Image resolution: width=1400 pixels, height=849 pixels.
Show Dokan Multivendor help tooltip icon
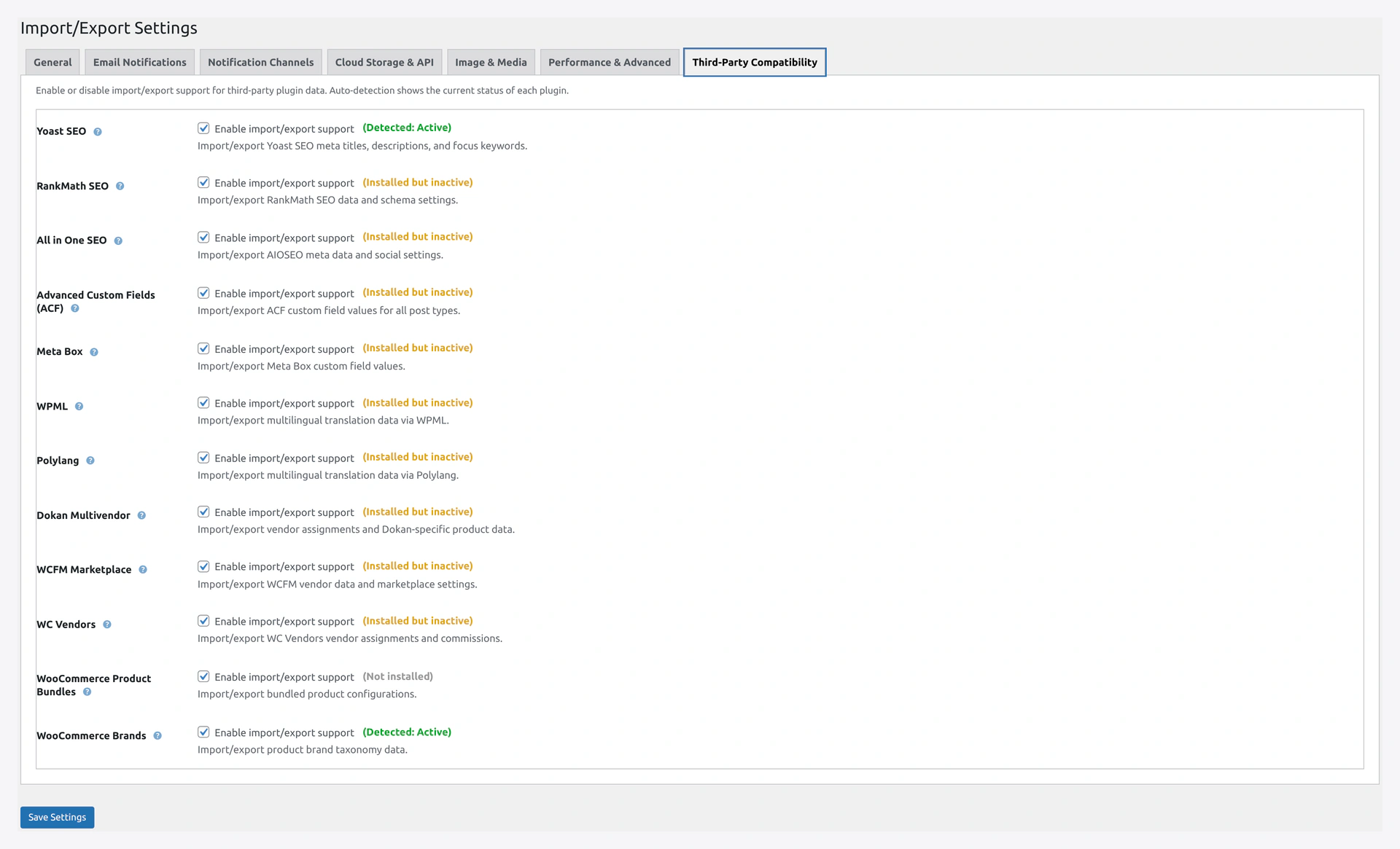141,516
